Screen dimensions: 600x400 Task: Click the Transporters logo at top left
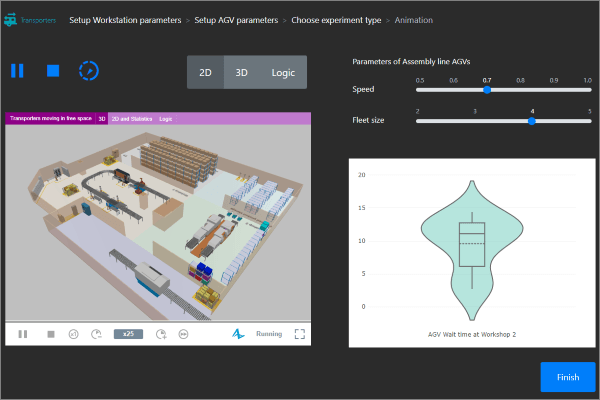(x=31, y=19)
